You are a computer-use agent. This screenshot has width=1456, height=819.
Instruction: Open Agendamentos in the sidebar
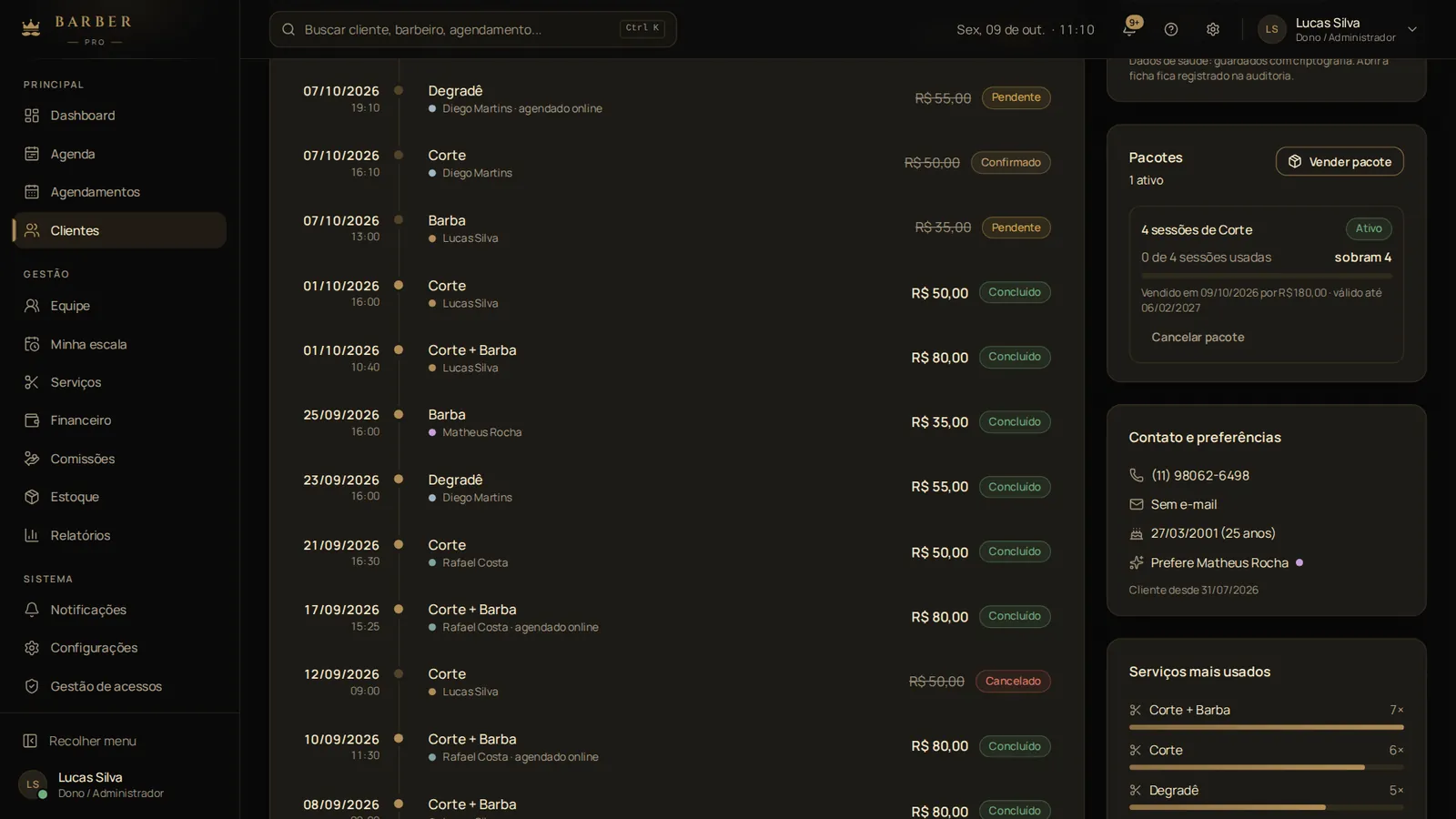(x=119, y=192)
